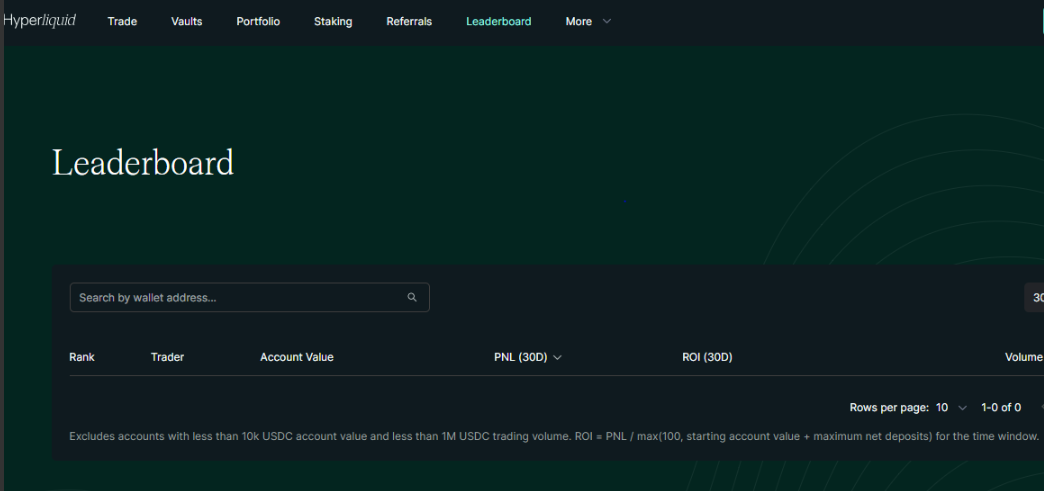Screen dimensions: 1044x491
Task: Click the Volume column header
Action: point(1024,357)
